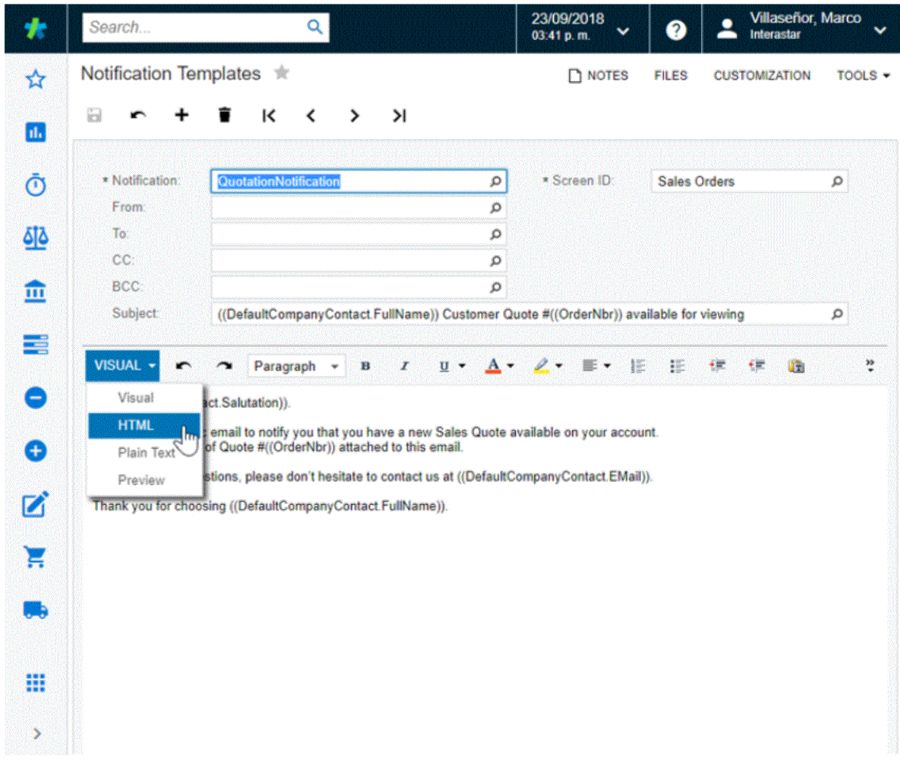Delete the record with the trash icon
The width and height of the screenshot is (900, 761).
[224, 115]
